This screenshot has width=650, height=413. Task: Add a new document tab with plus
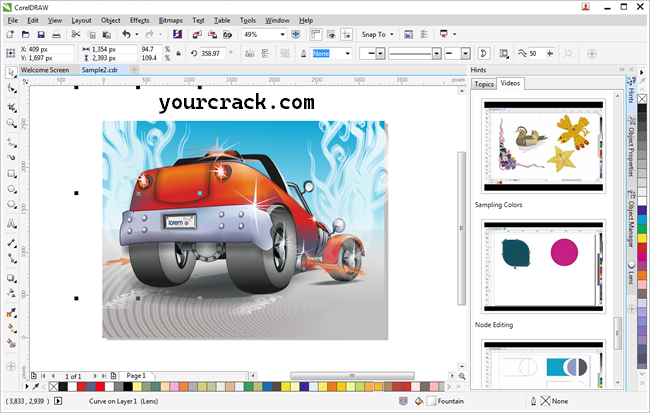point(134,70)
